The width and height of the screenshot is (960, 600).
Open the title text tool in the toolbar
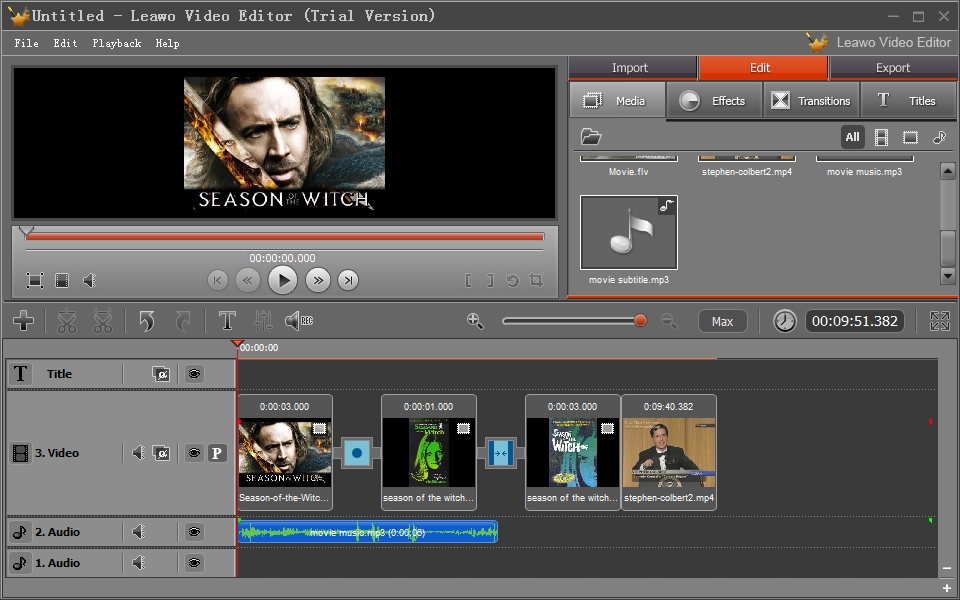[x=227, y=320]
